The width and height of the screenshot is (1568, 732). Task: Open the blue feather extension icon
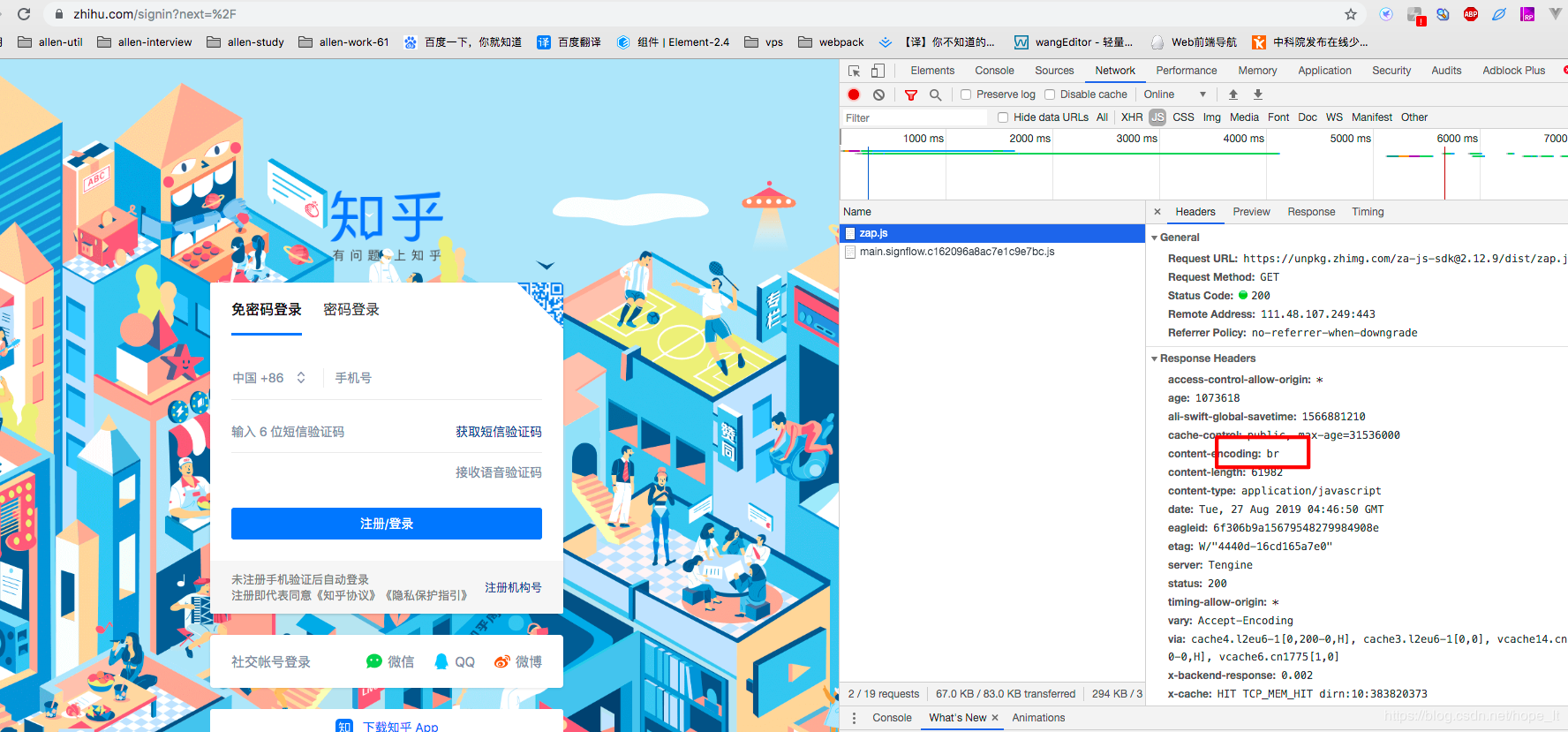[1499, 14]
